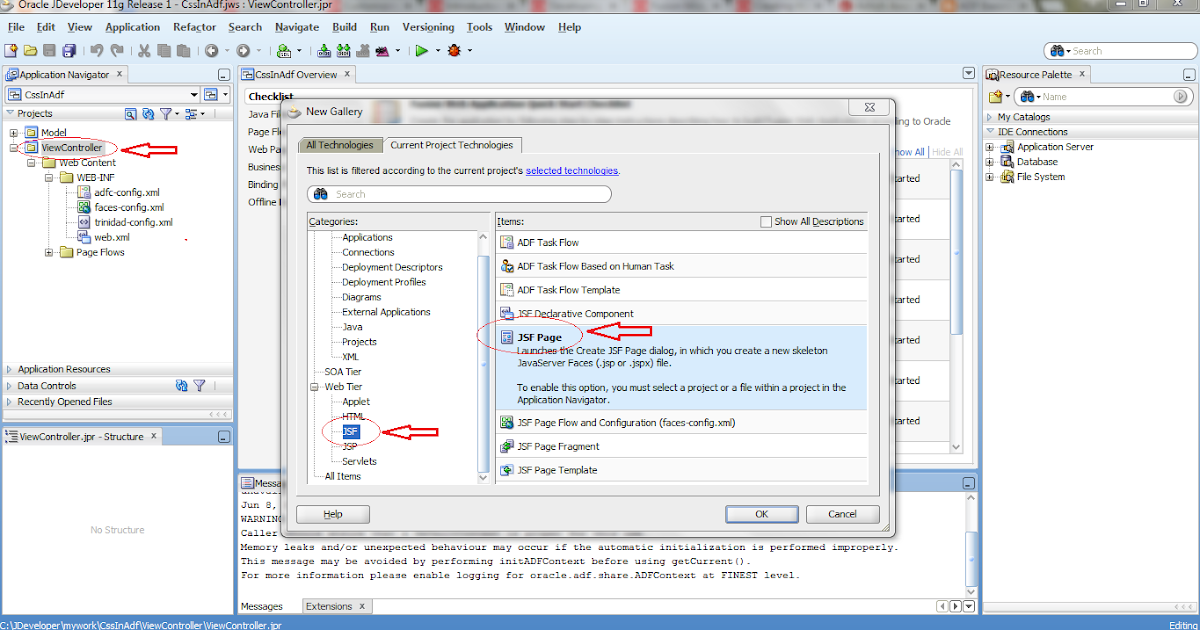1200x630 pixels.
Task: Click the refresh icon in Data Controls panel
Action: 181,385
